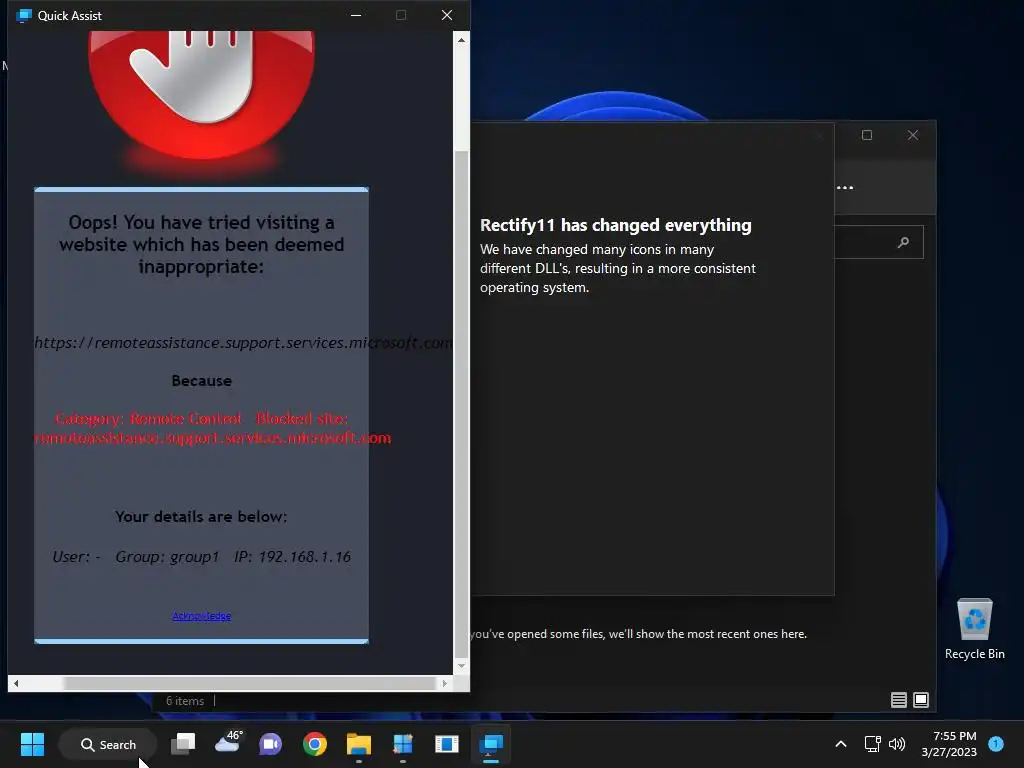Launch the Chat app from the taskbar
1024x768 pixels.
point(270,744)
